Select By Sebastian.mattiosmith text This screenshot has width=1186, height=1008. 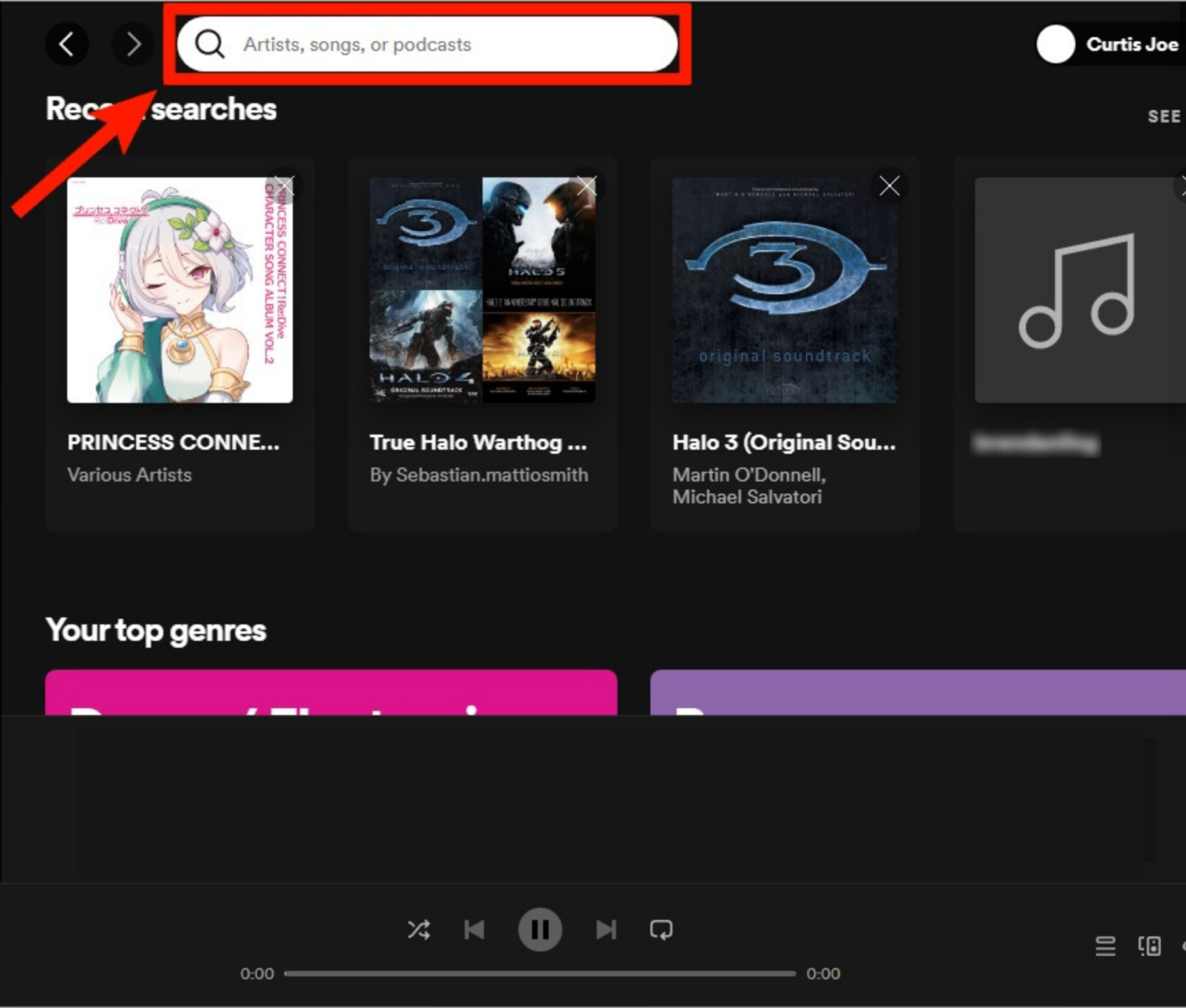[479, 475]
